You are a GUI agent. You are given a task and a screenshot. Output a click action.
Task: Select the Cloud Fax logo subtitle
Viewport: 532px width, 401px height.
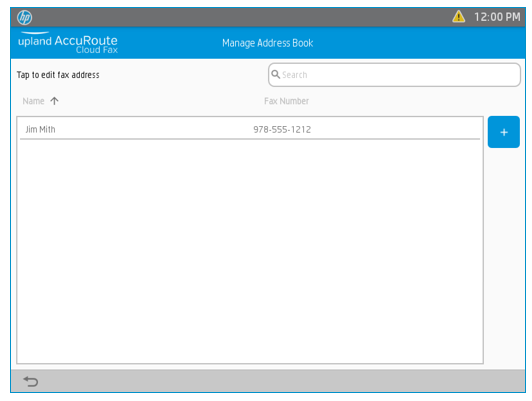pos(97,50)
